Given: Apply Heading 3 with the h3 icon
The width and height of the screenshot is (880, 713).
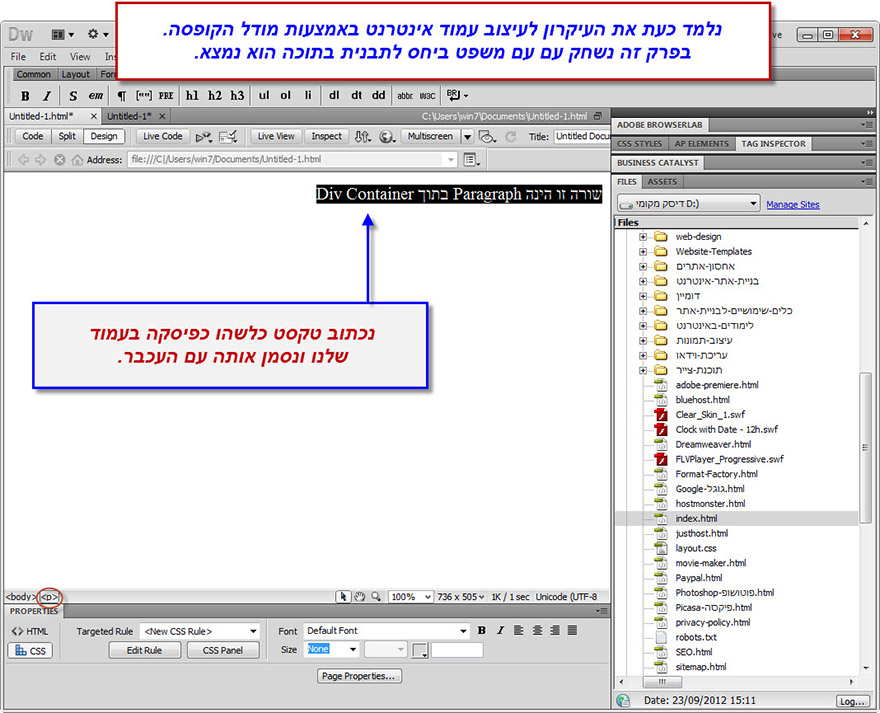Looking at the screenshot, I should tap(237, 96).
